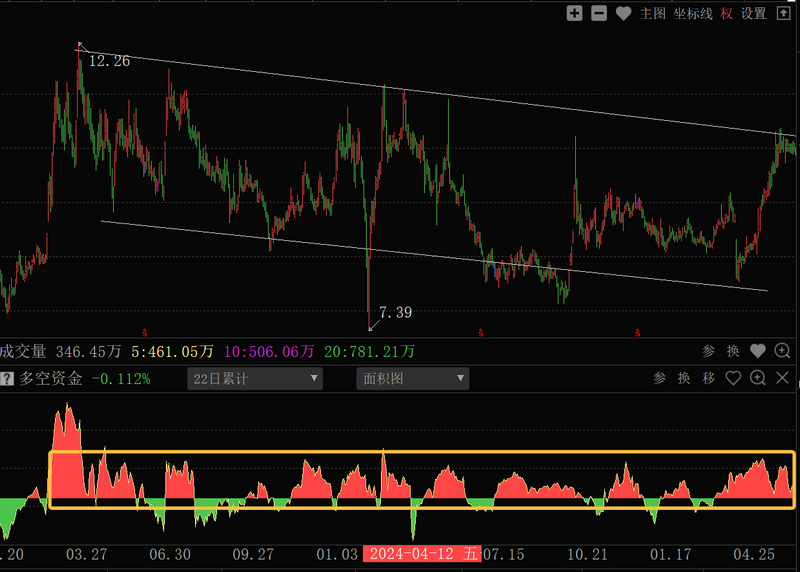Open the 面积图 chart type dropdown
Viewport: 800px width, 572px height.
(x=412, y=379)
